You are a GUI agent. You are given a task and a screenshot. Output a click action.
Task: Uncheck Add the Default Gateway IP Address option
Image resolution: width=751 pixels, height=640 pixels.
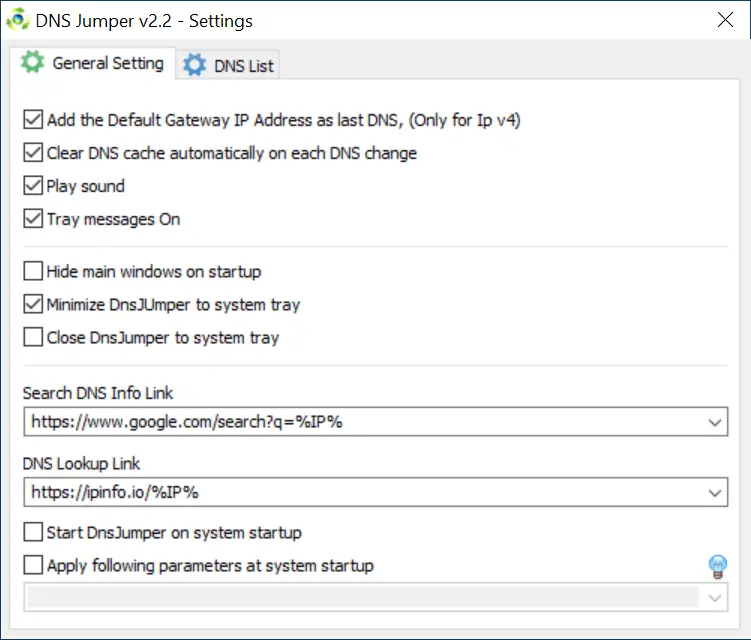[33, 120]
